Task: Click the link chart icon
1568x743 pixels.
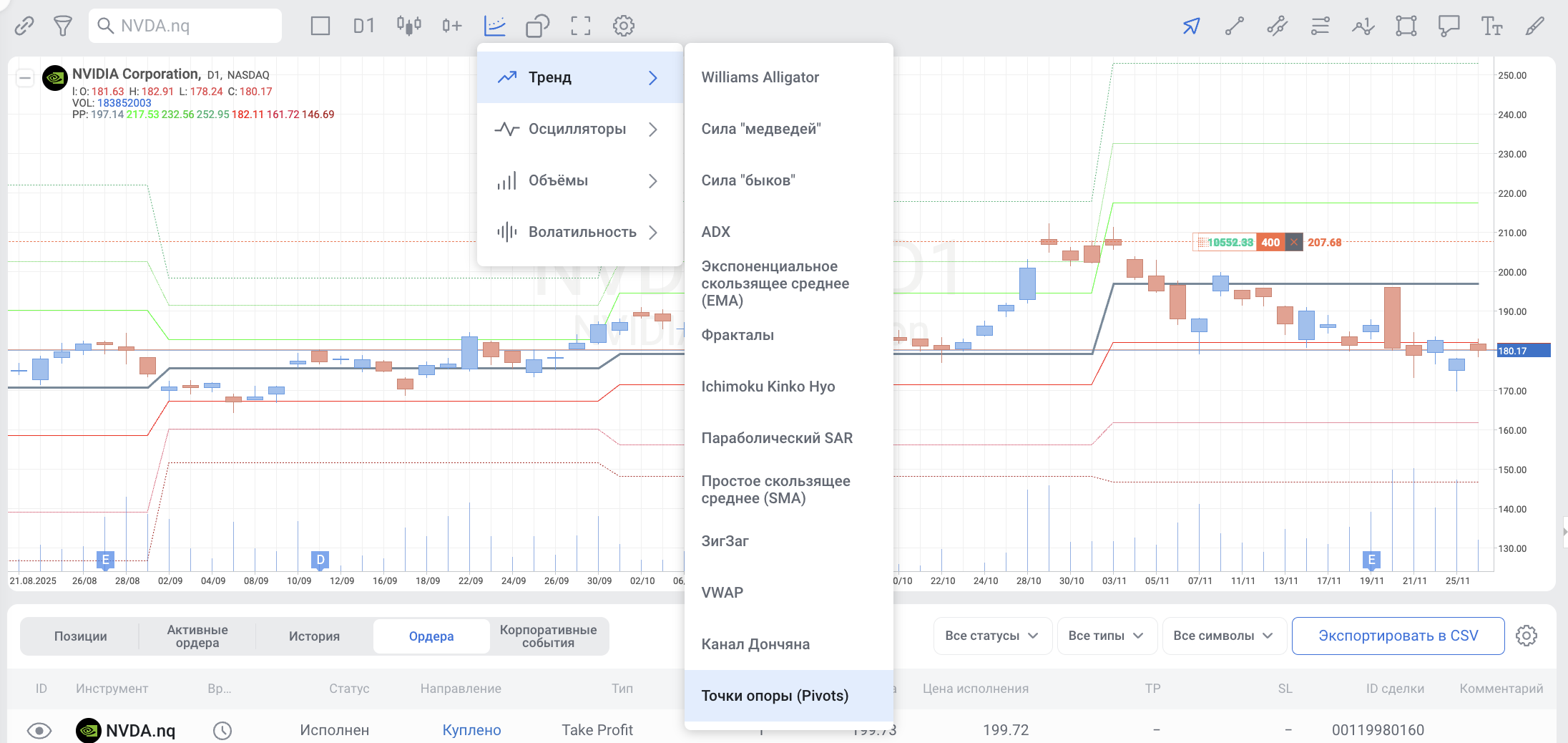Action: pyautogui.click(x=24, y=26)
